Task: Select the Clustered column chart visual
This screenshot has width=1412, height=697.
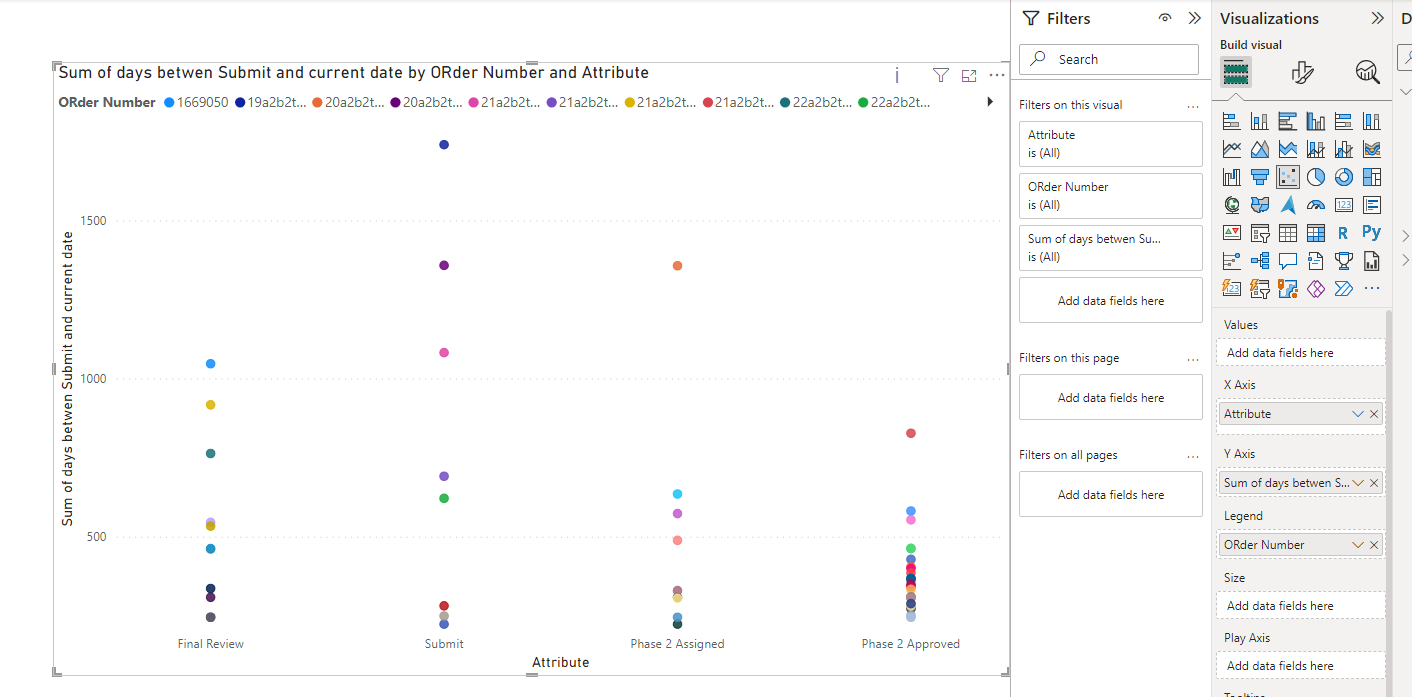Action: (x=1316, y=121)
